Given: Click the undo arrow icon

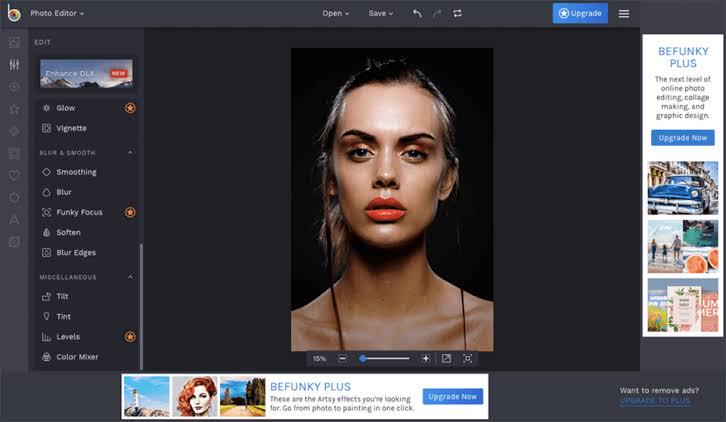Looking at the screenshot, I should tap(417, 13).
